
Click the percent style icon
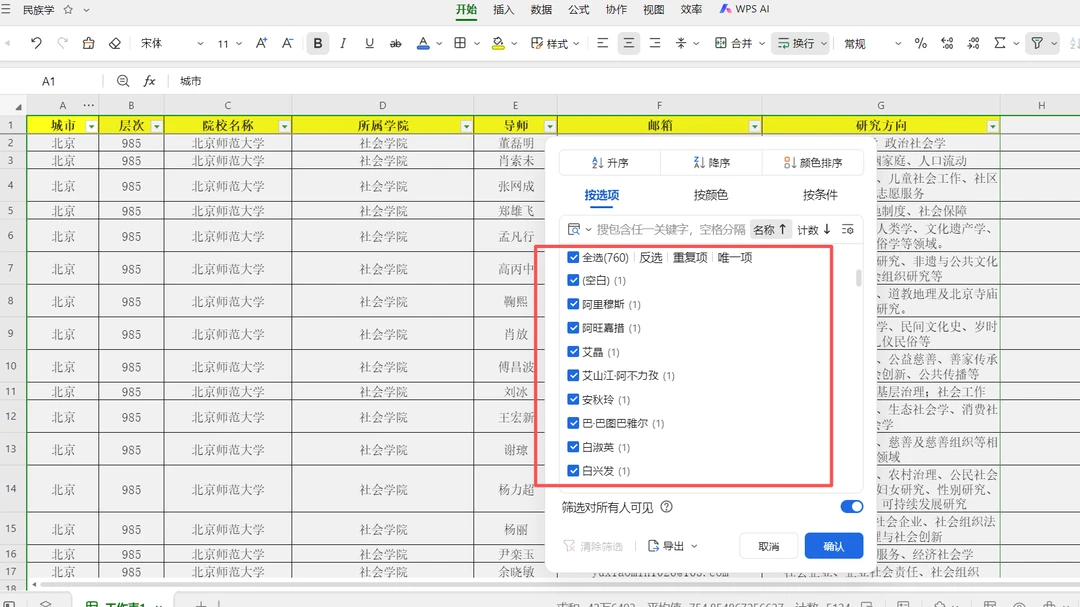pos(920,44)
